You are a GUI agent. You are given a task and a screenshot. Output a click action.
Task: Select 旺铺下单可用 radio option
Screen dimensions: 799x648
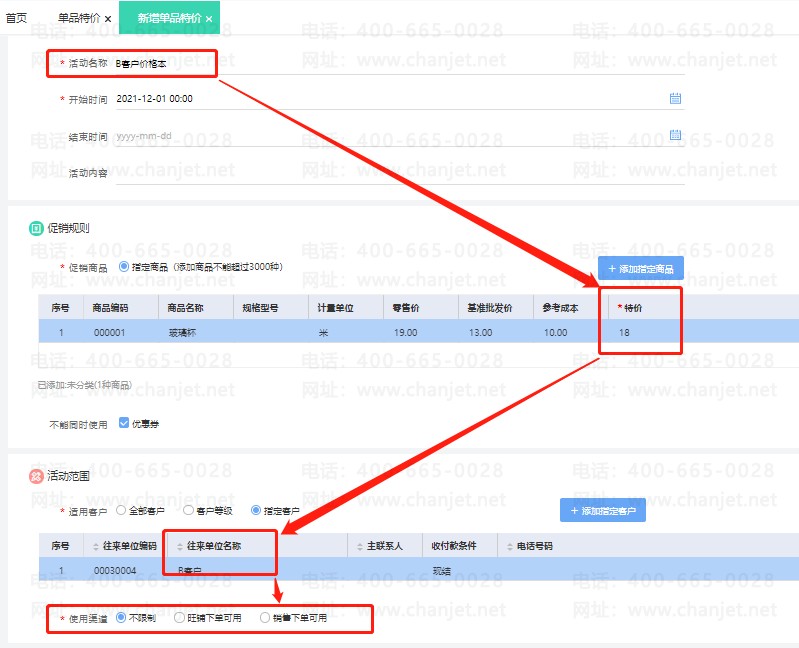pyautogui.click(x=179, y=617)
